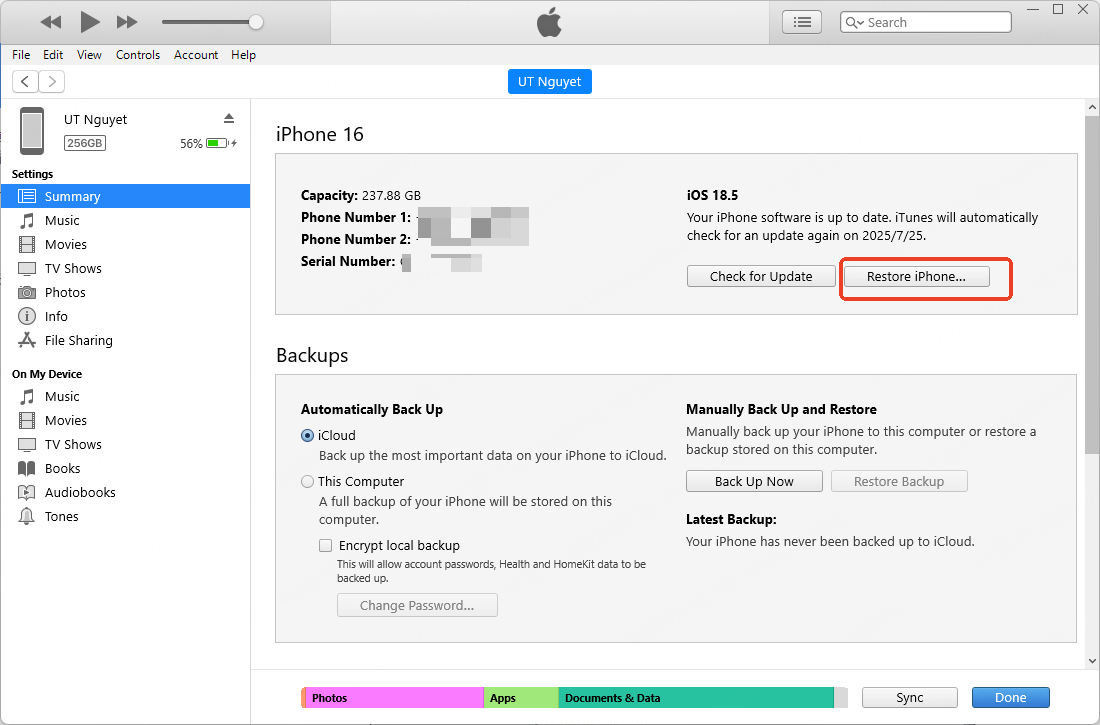This screenshot has width=1100, height=725.
Task: Enable Encrypt local backup checkbox
Action: (326, 545)
